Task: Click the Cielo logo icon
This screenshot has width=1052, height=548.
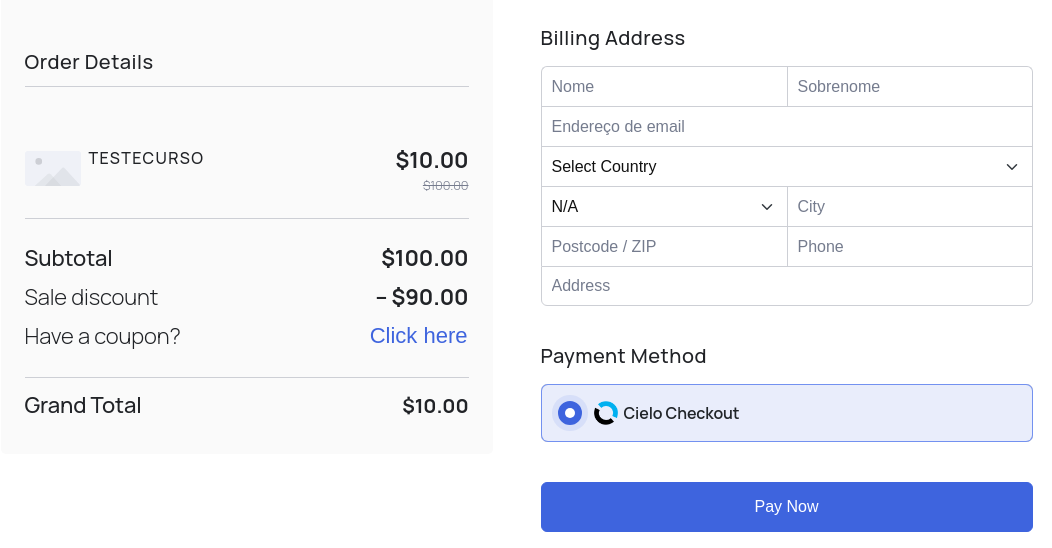Action: [x=606, y=413]
